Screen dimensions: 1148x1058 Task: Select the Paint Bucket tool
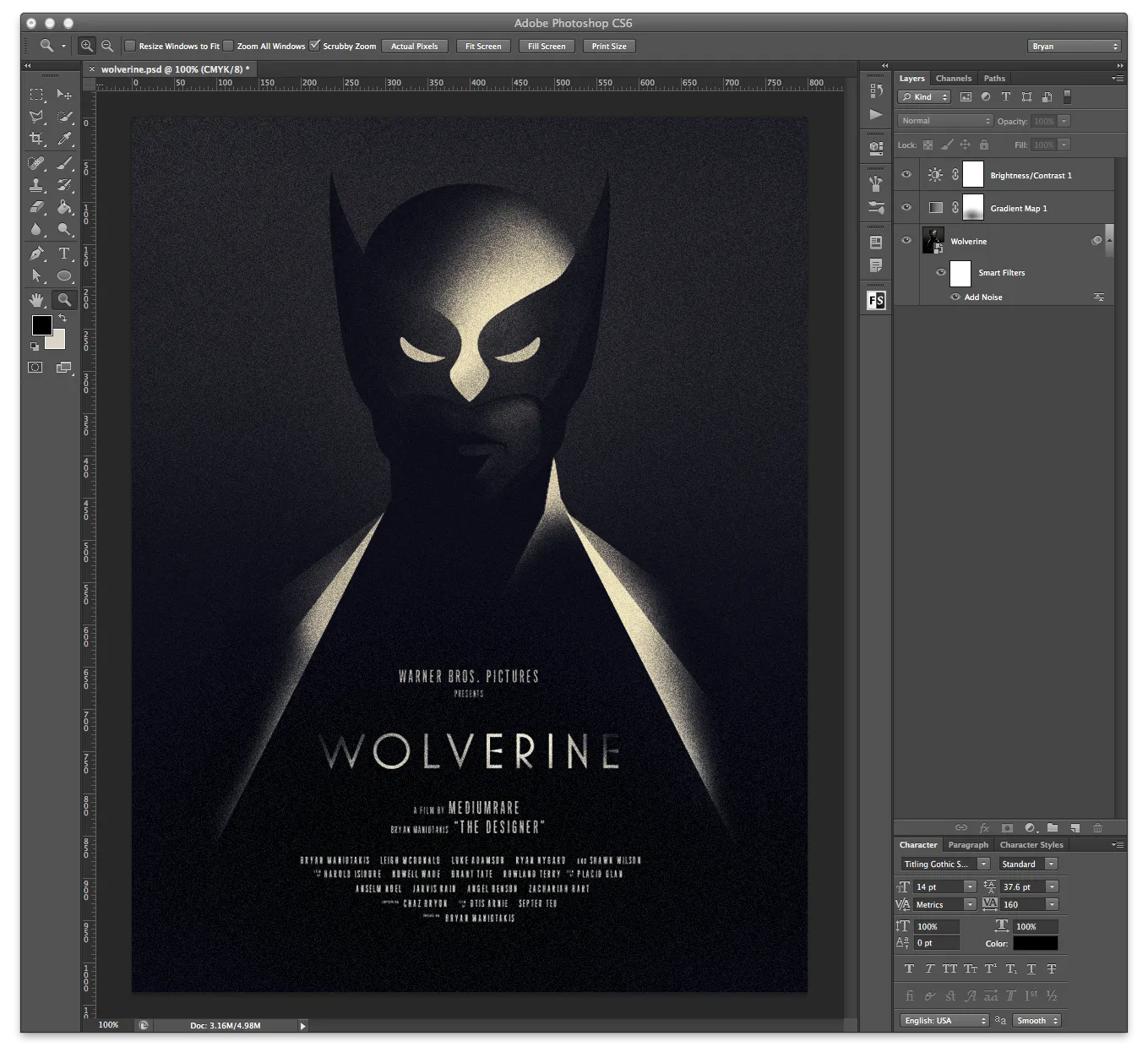[x=64, y=207]
